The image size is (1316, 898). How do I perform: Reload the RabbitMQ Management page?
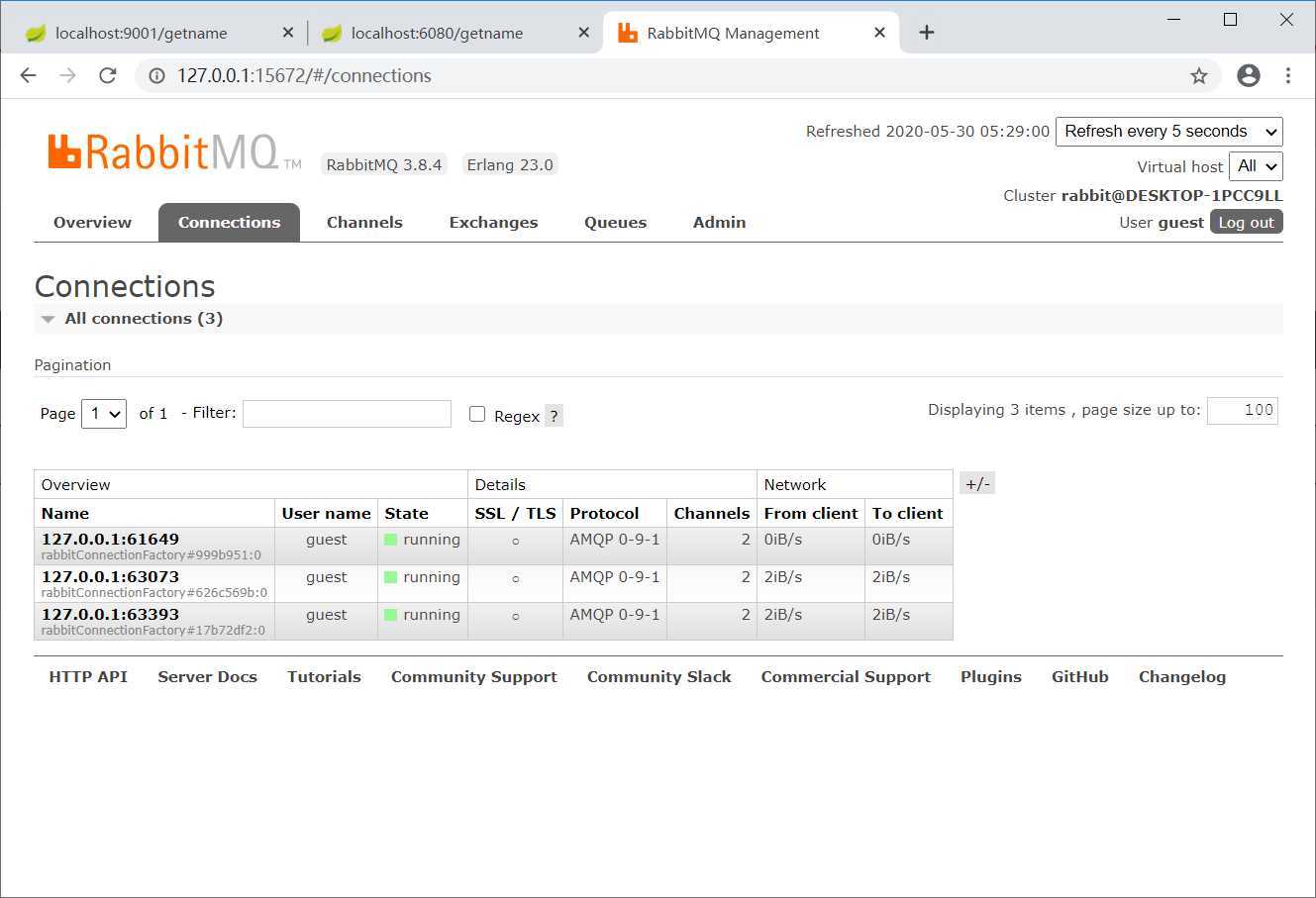point(108,75)
